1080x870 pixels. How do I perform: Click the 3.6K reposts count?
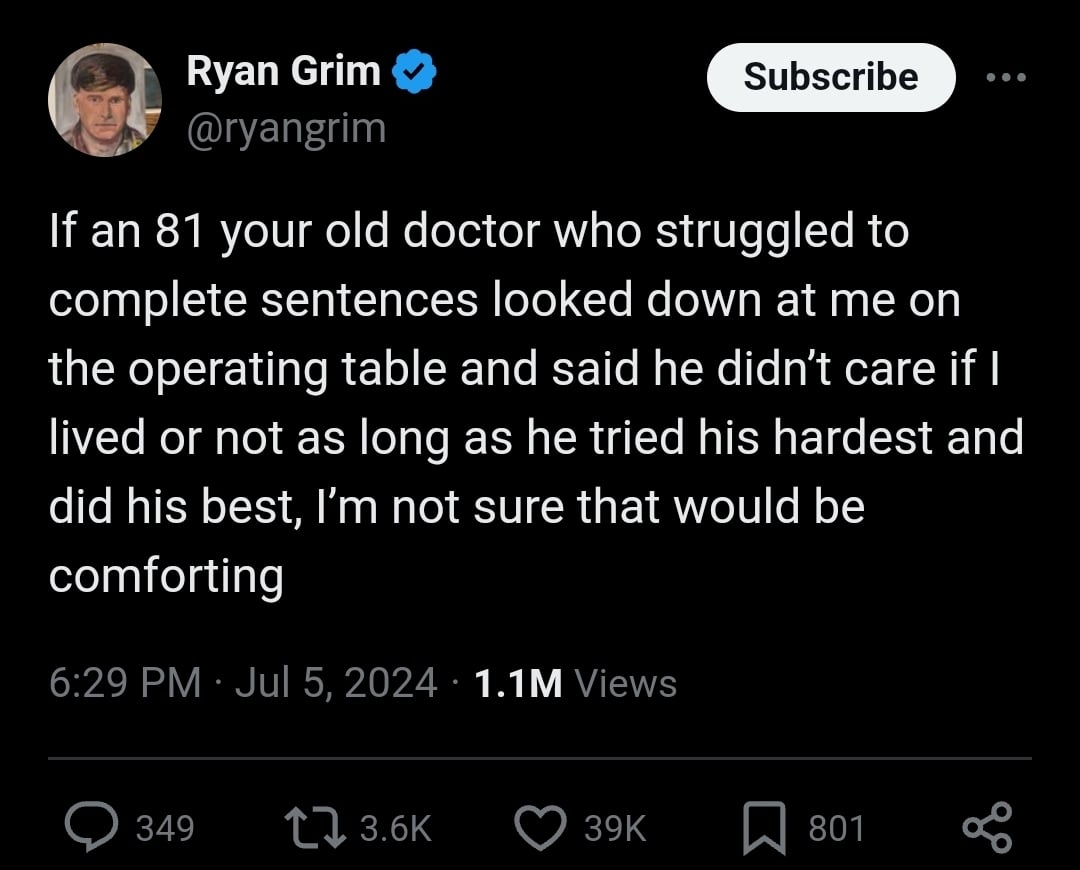(x=395, y=828)
